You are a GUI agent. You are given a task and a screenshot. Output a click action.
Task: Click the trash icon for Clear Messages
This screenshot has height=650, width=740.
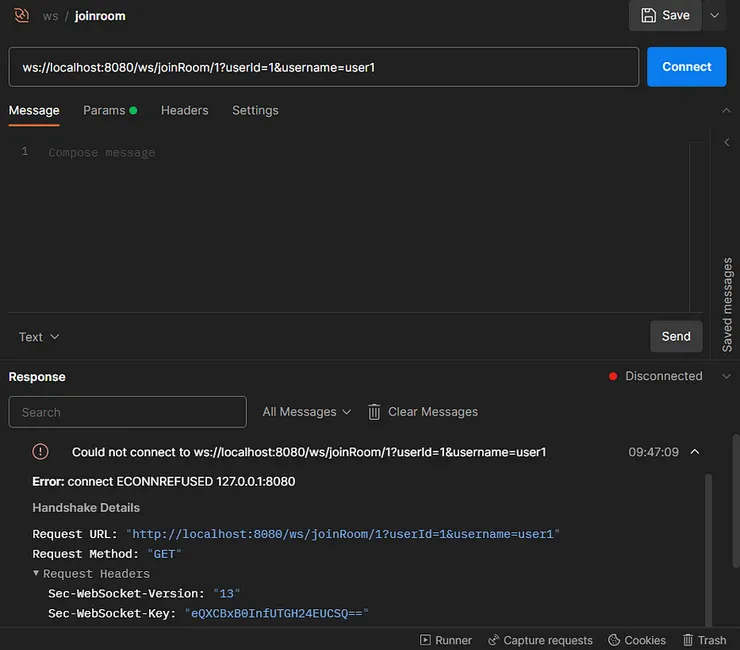374,412
